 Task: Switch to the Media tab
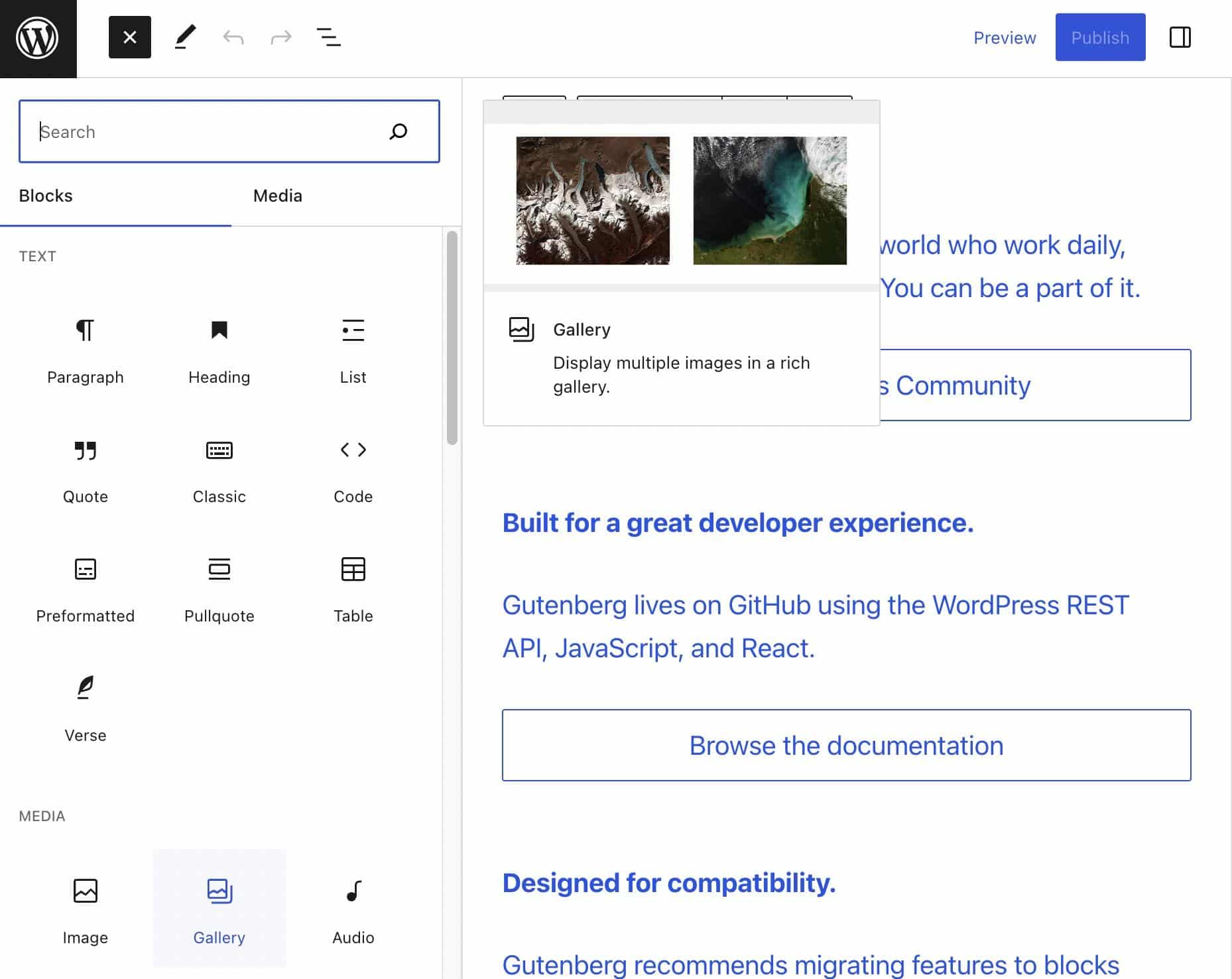[x=277, y=196]
